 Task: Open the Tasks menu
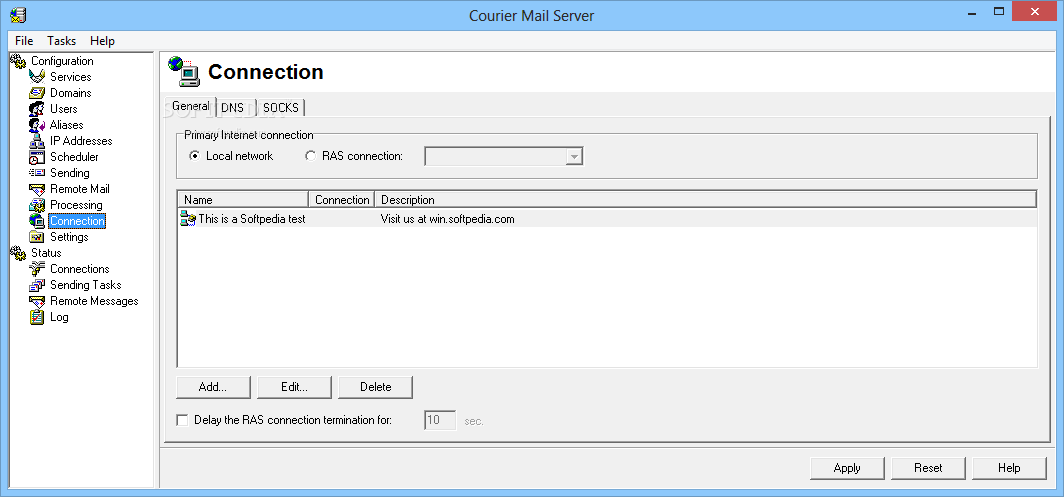61,41
